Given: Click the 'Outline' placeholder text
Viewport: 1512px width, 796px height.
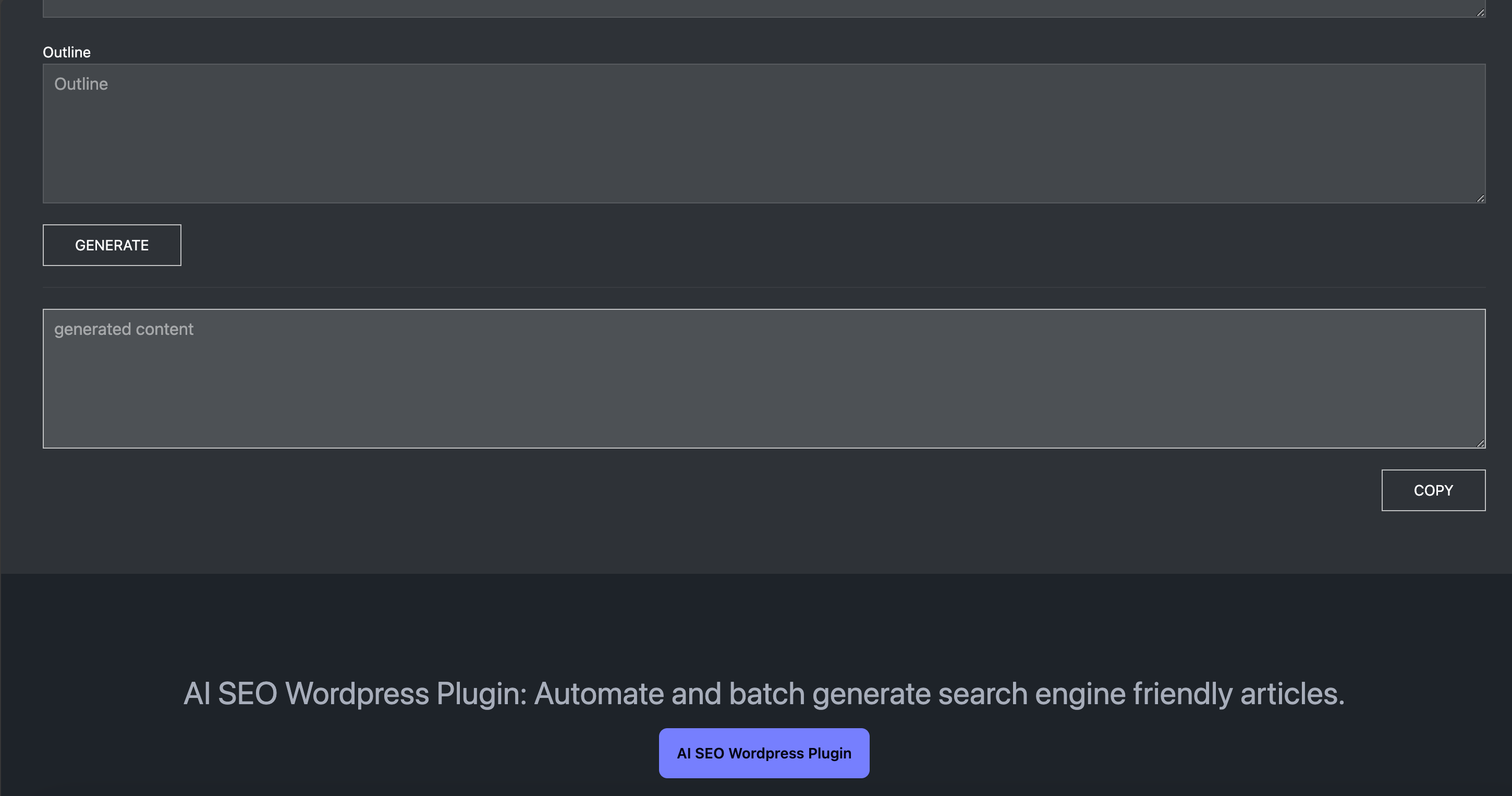Looking at the screenshot, I should point(81,84).
